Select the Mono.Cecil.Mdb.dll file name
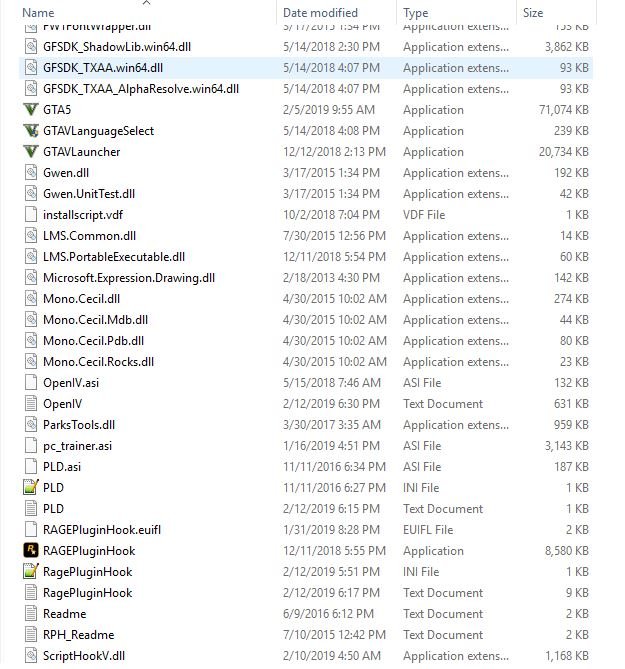 (96, 320)
